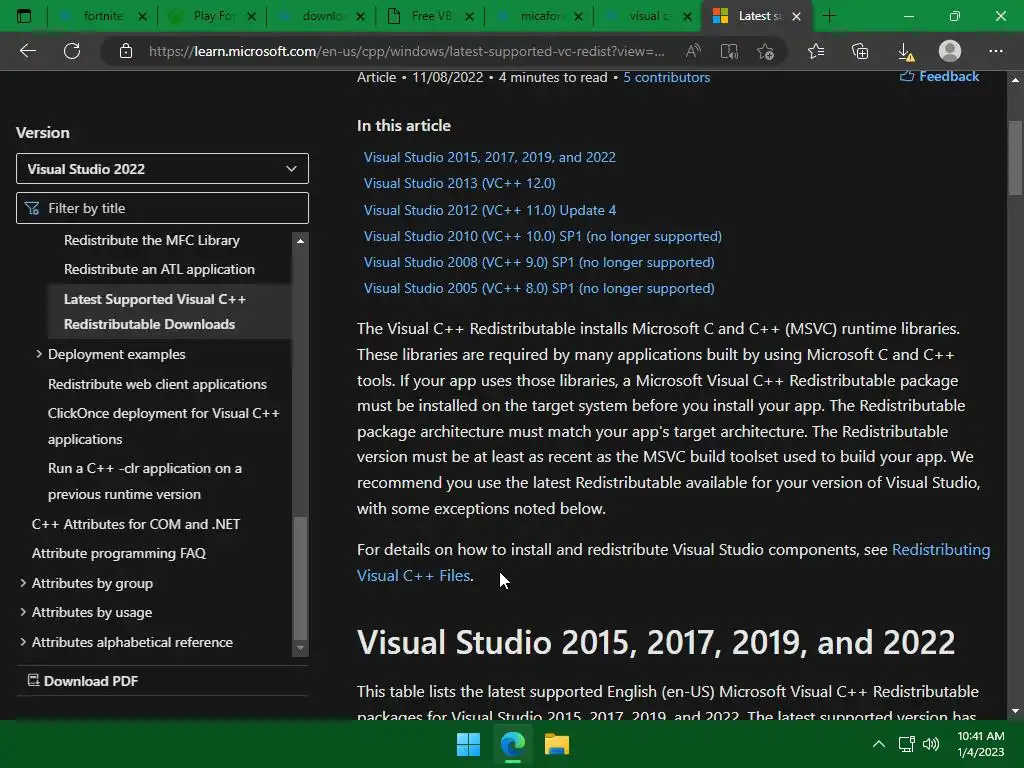View site information lock icon
The image size is (1024, 768).
click(x=126, y=51)
